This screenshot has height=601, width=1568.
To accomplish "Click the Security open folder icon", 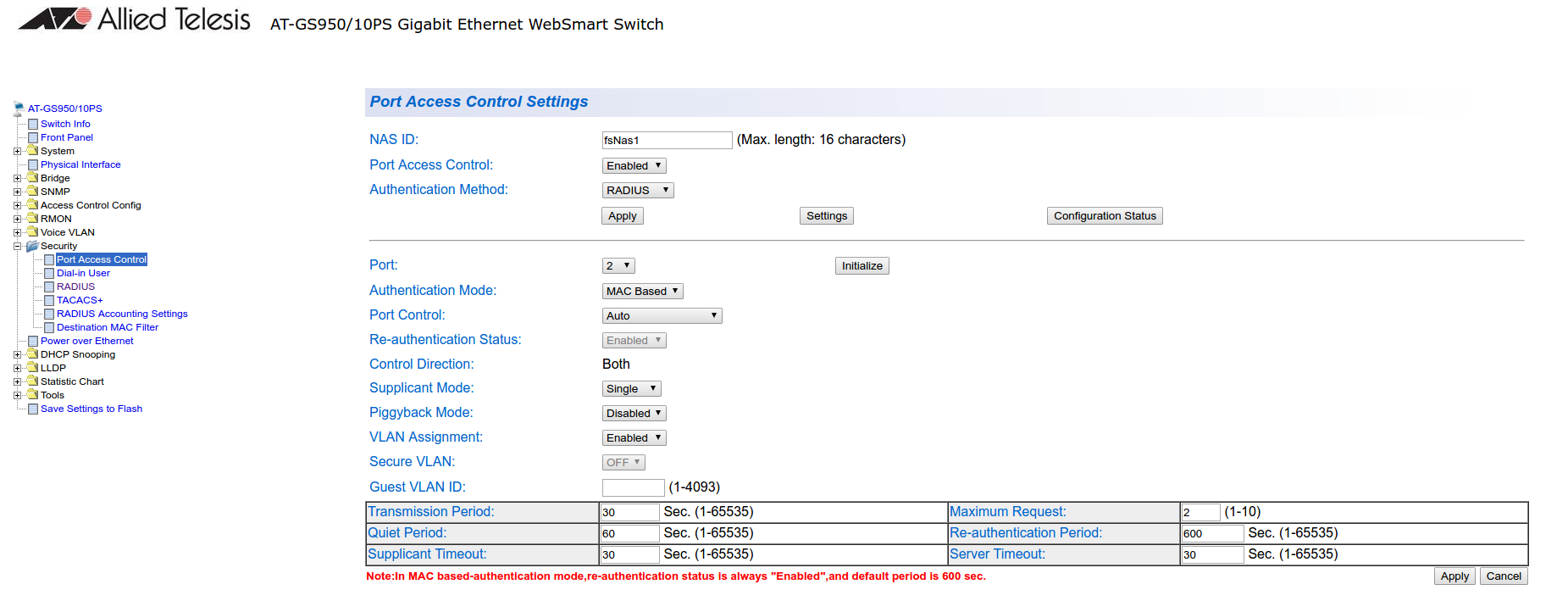I will tap(32, 246).
